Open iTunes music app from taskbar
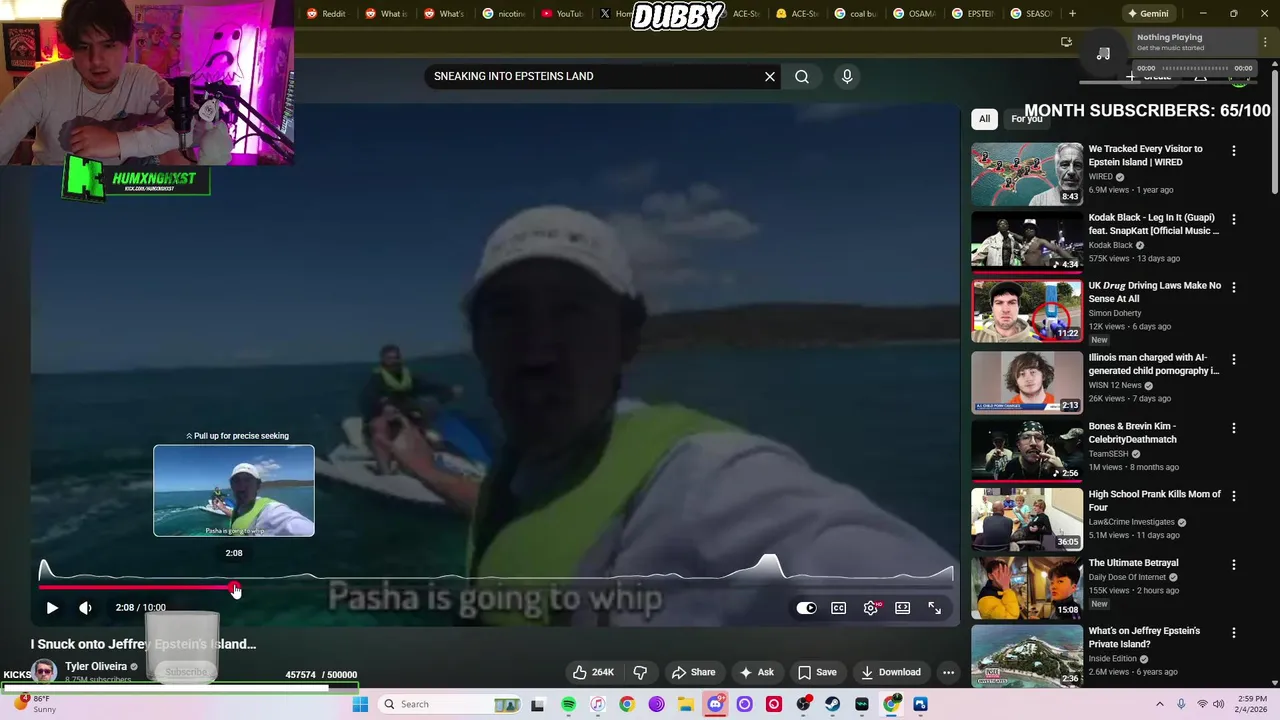Screen dimensions: 1280x720 [597, 704]
